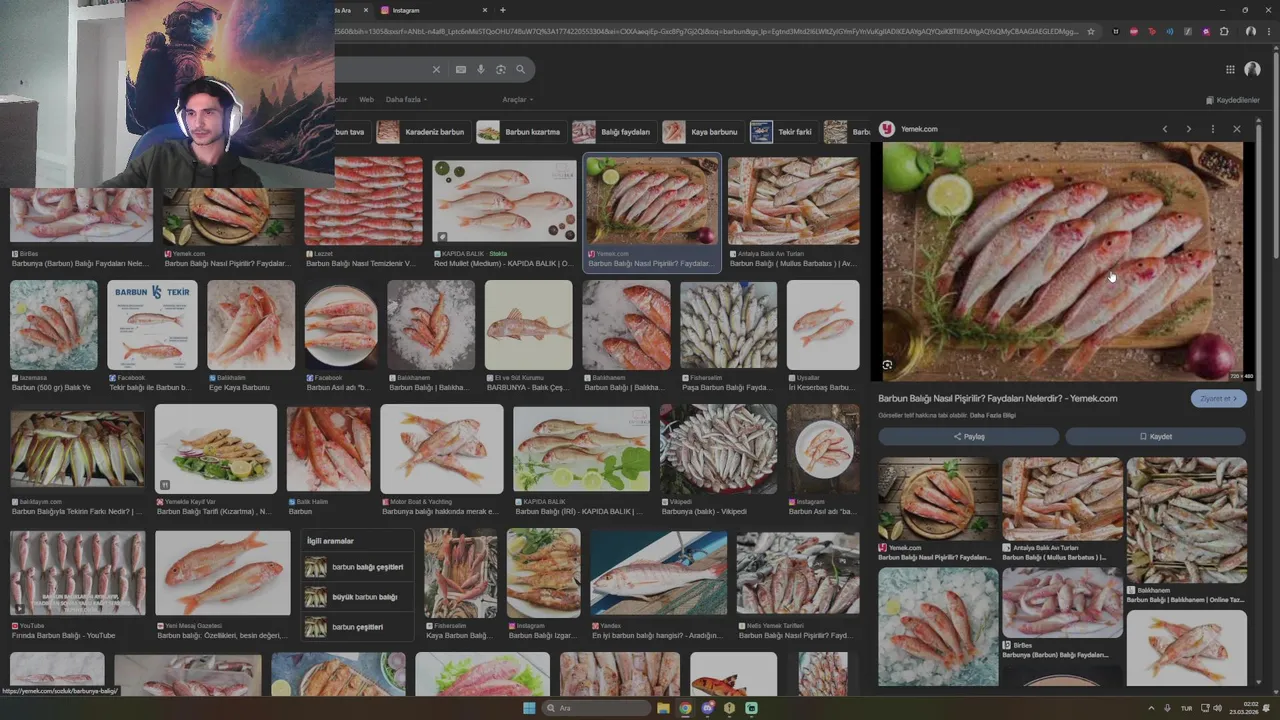Select the Karadeniz barbun filter chip
Image resolution: width=1280 pixels, height=720 pixels.
(423, 132)
